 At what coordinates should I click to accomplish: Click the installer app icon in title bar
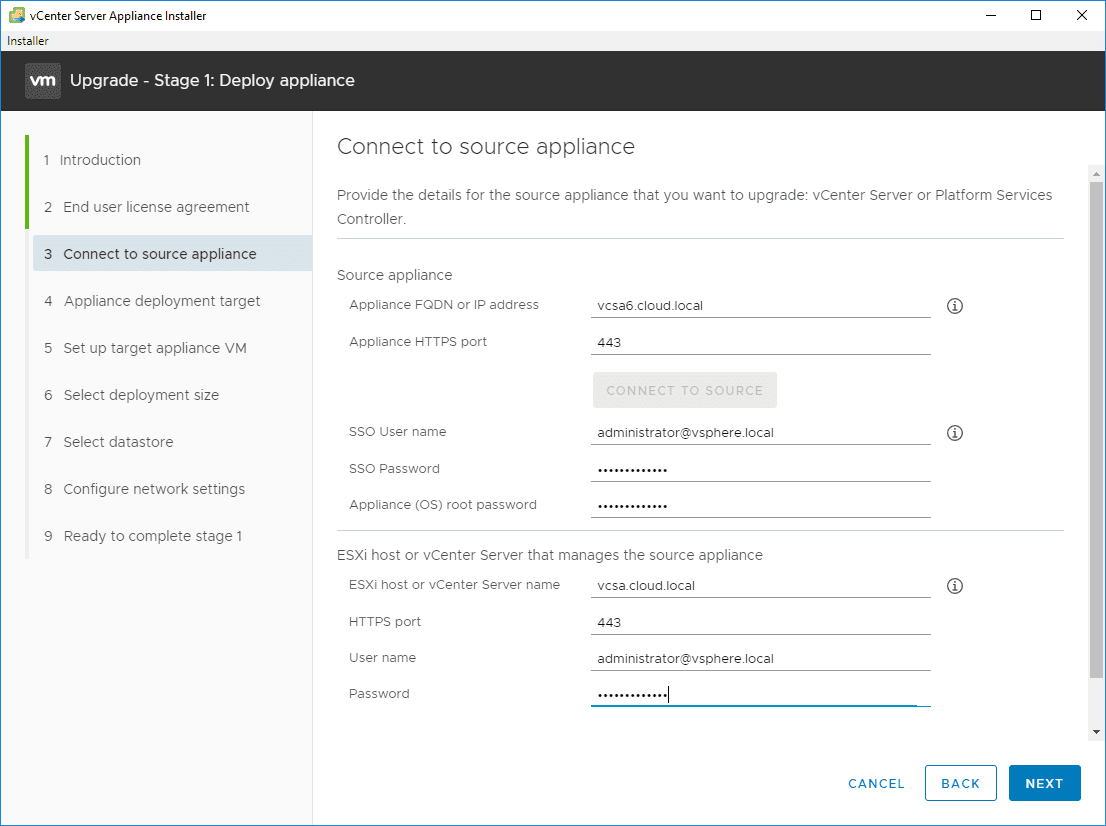[17, 15]
